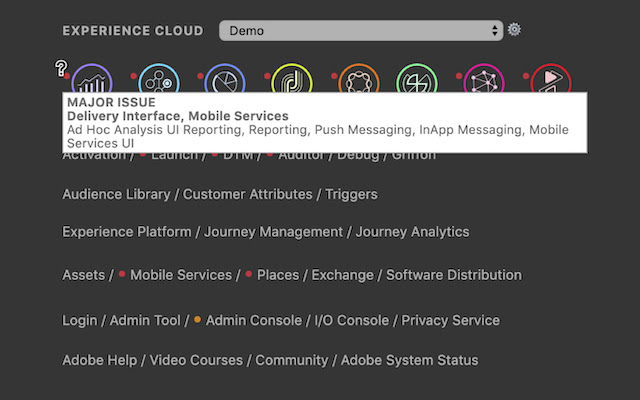Open Journey Management
Screen dimensions: 640x400
(x=273, y=232)
